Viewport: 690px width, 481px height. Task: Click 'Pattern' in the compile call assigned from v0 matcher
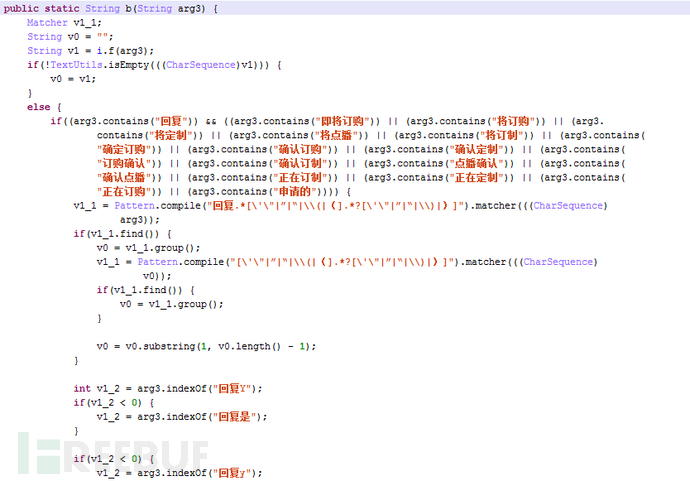click(x=158, y=262)
